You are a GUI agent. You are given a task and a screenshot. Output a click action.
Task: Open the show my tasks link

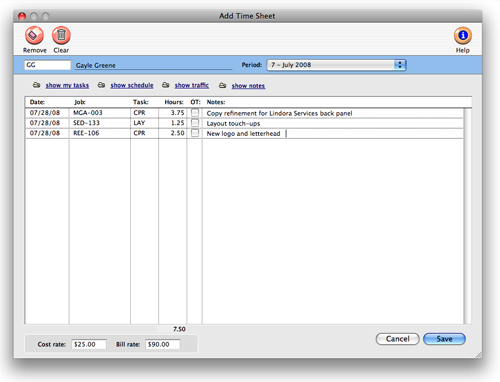coord(67,85)
